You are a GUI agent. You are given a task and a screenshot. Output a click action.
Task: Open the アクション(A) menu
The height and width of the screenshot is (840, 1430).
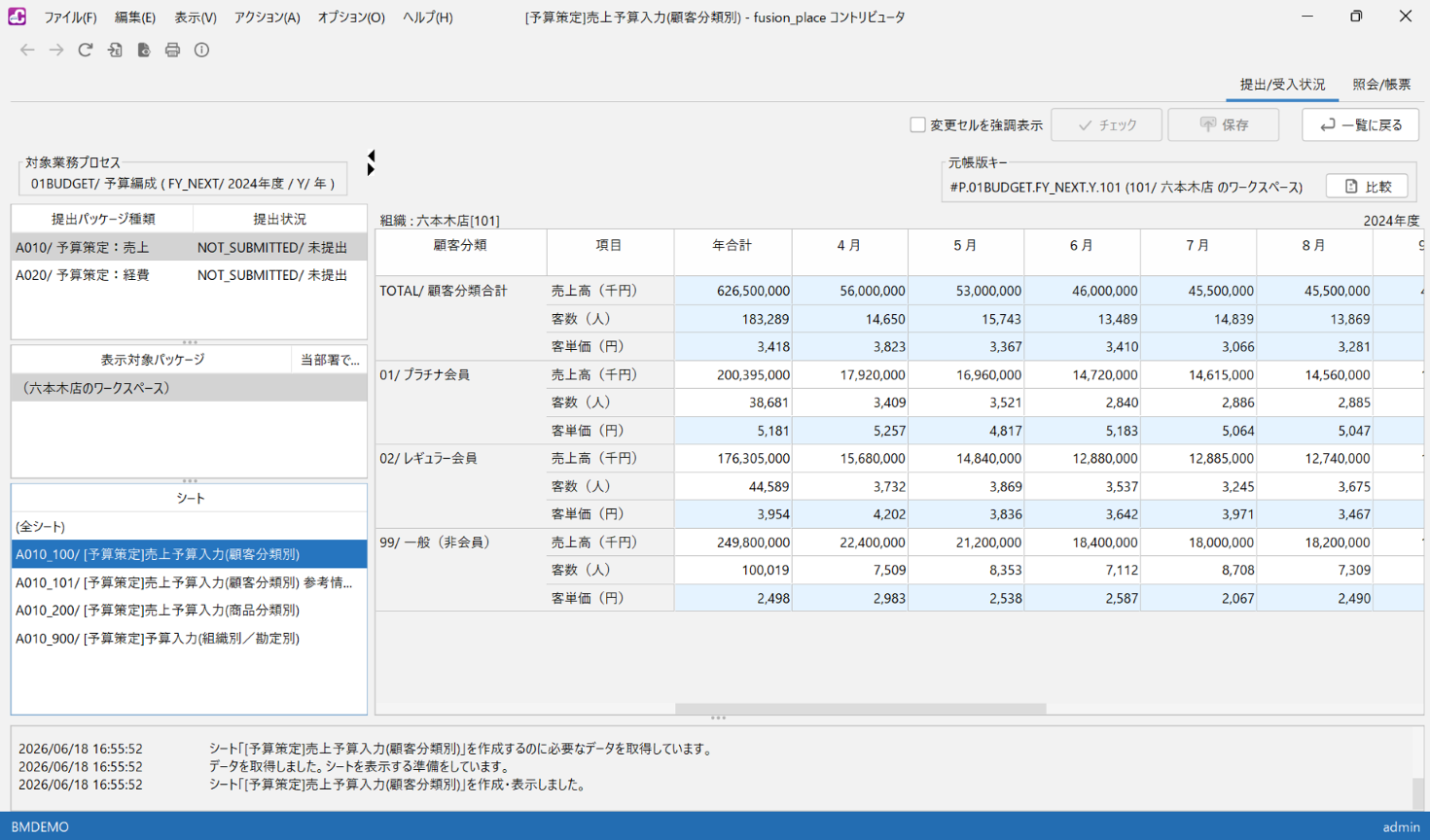pos(267,17)
